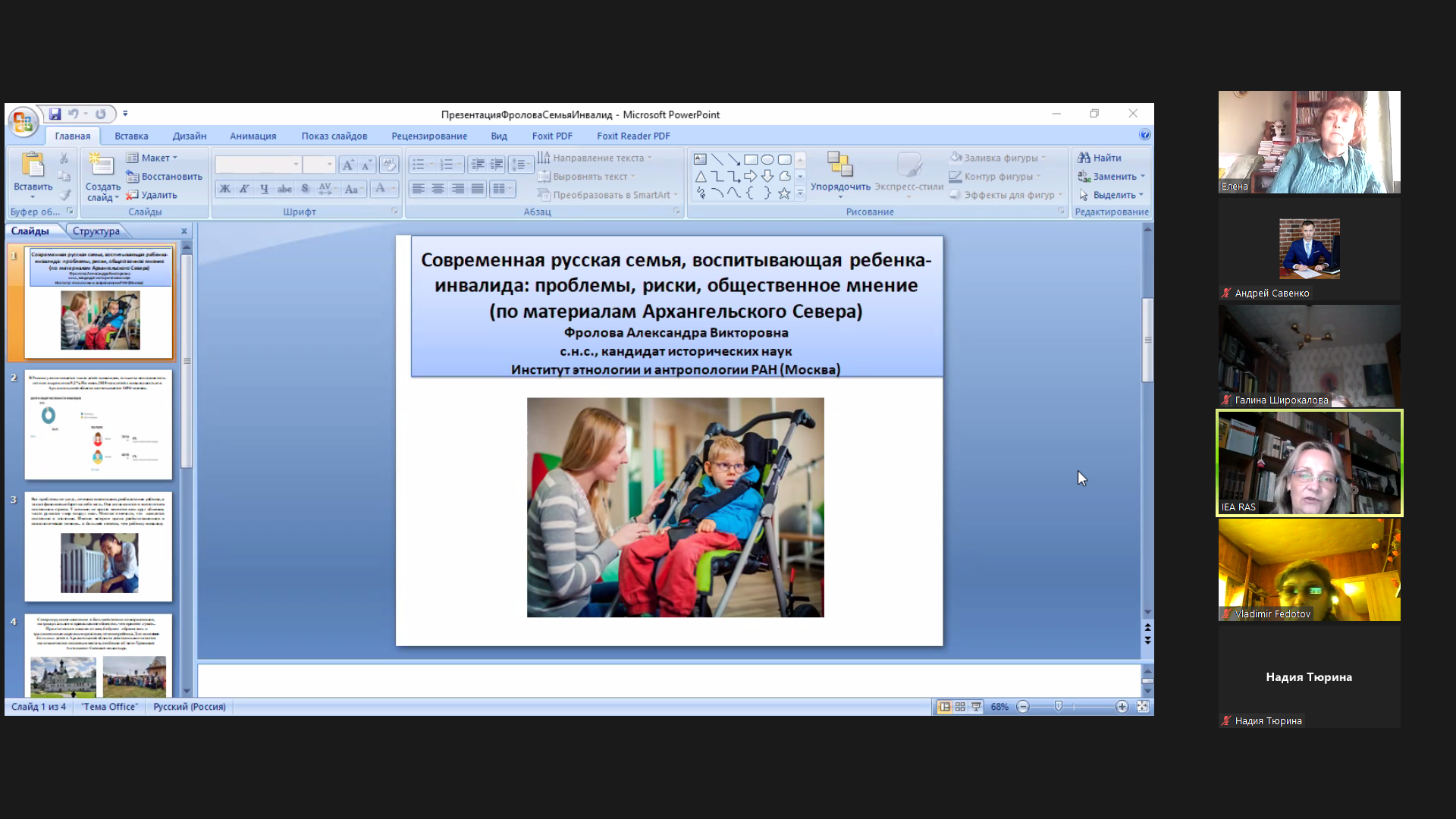Pick the down block arrow shape
This screenshot has width=1456, height=819.
point(767,177)
